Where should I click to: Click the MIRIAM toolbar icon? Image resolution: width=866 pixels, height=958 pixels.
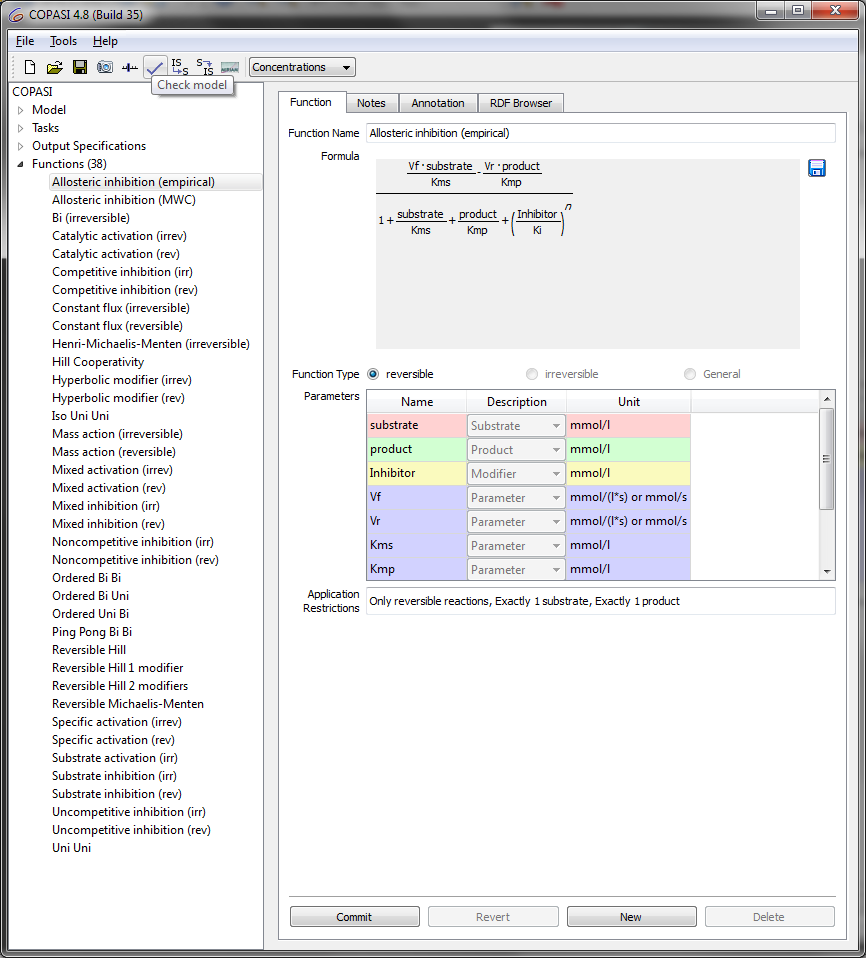click(x=230, y=67)
